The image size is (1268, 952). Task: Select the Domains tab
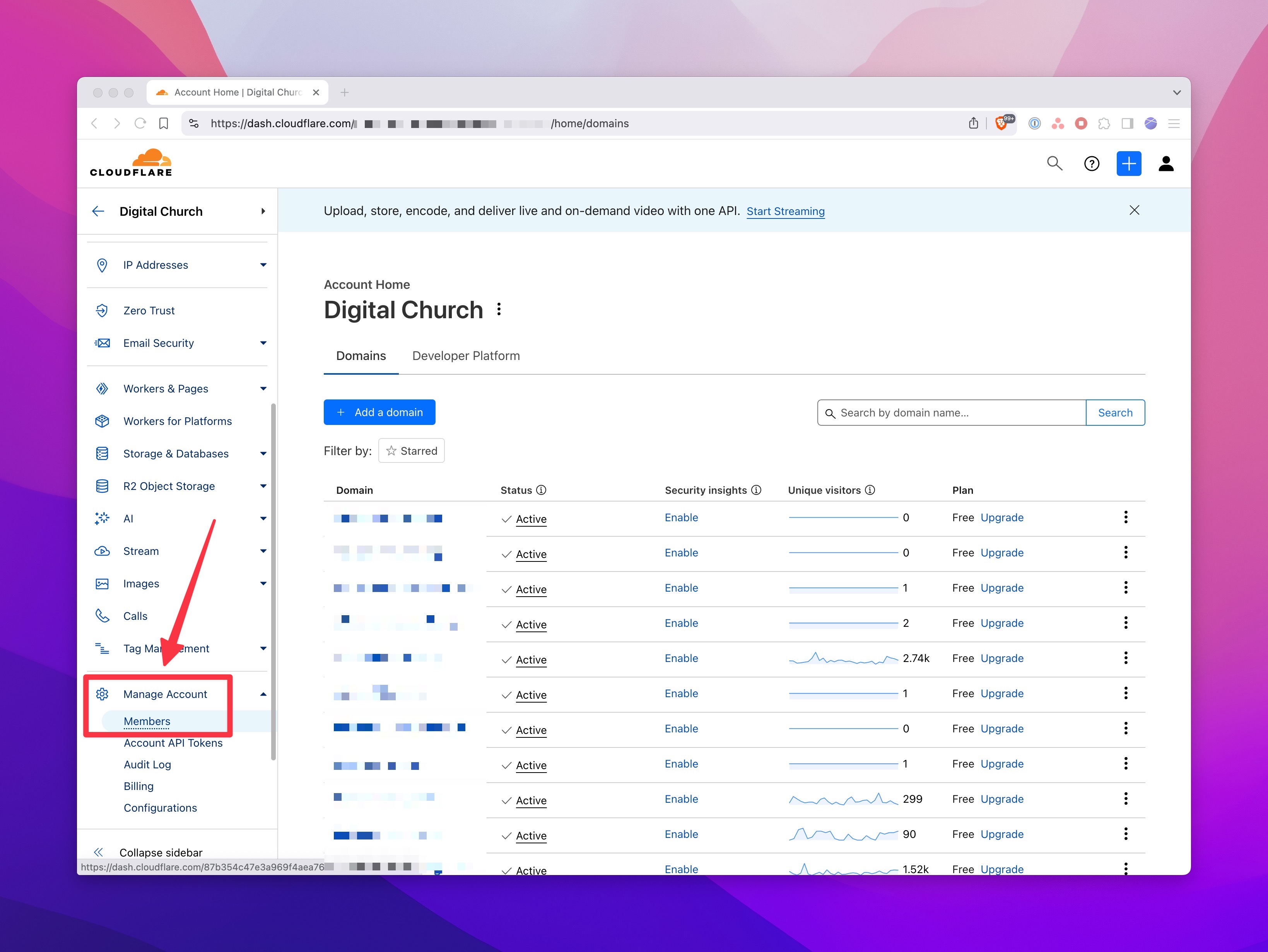pyautogui.click(x=361, y=356)
